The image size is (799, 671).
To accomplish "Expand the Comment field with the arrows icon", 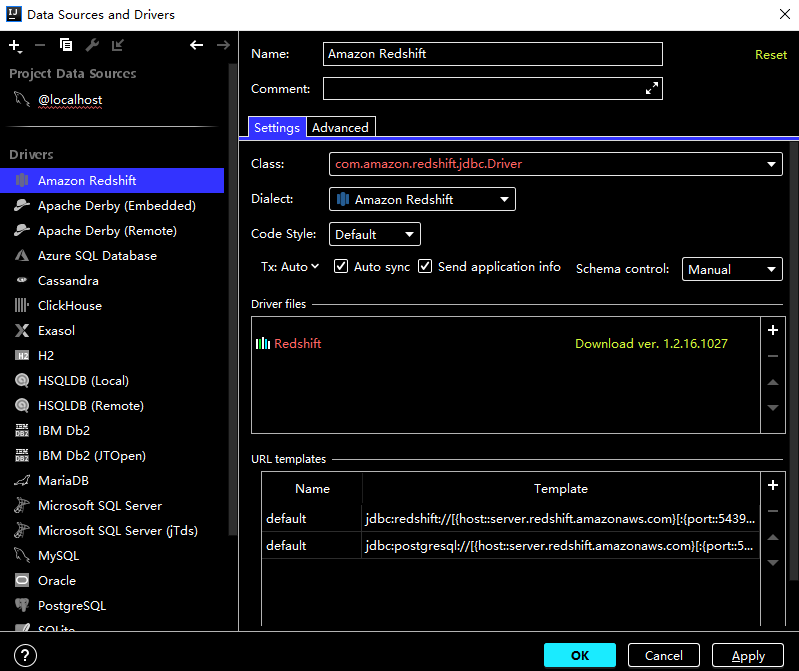I will (651, 89).
